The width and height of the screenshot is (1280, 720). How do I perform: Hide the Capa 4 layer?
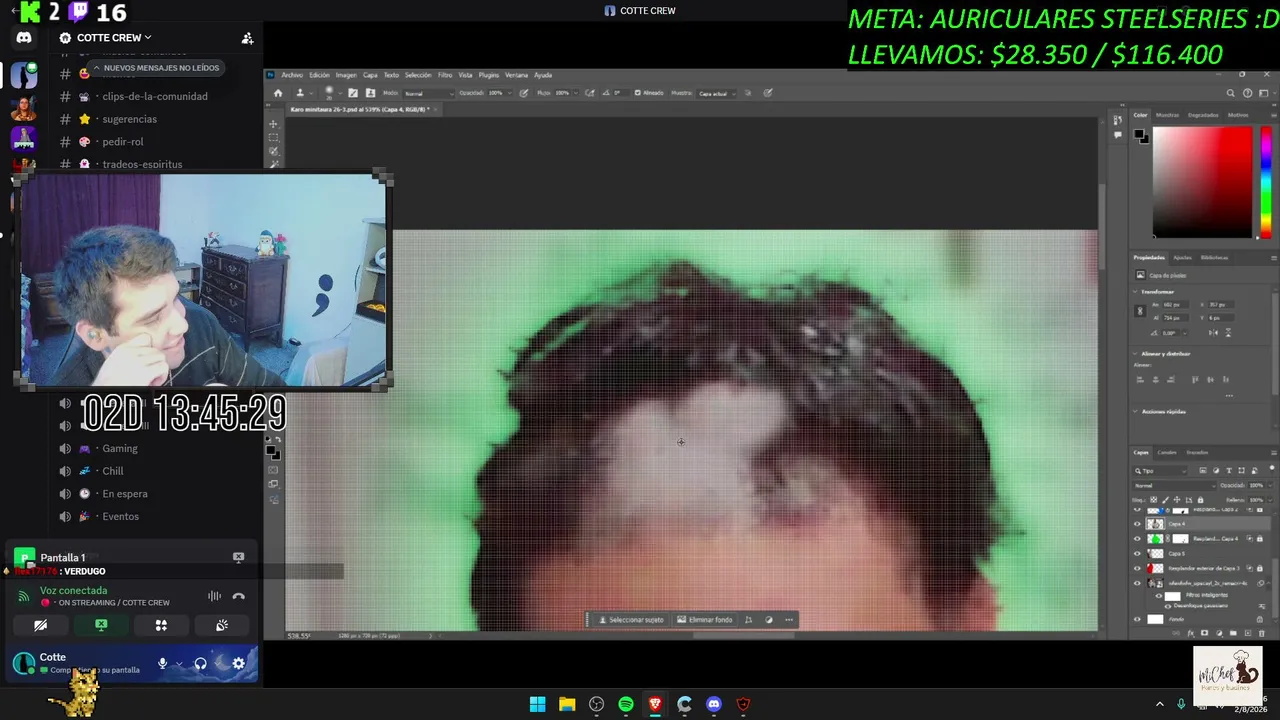(x=1137, y=524)
